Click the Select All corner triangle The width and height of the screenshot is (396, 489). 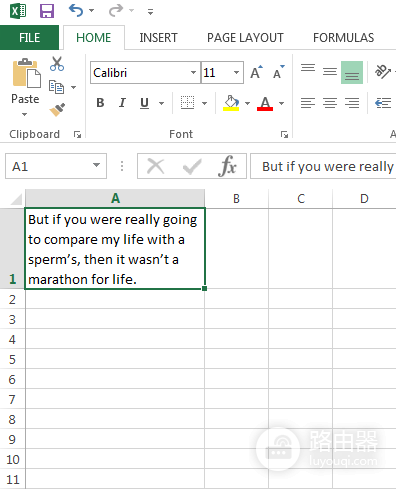pyautogui.click(x=16, y=199)
